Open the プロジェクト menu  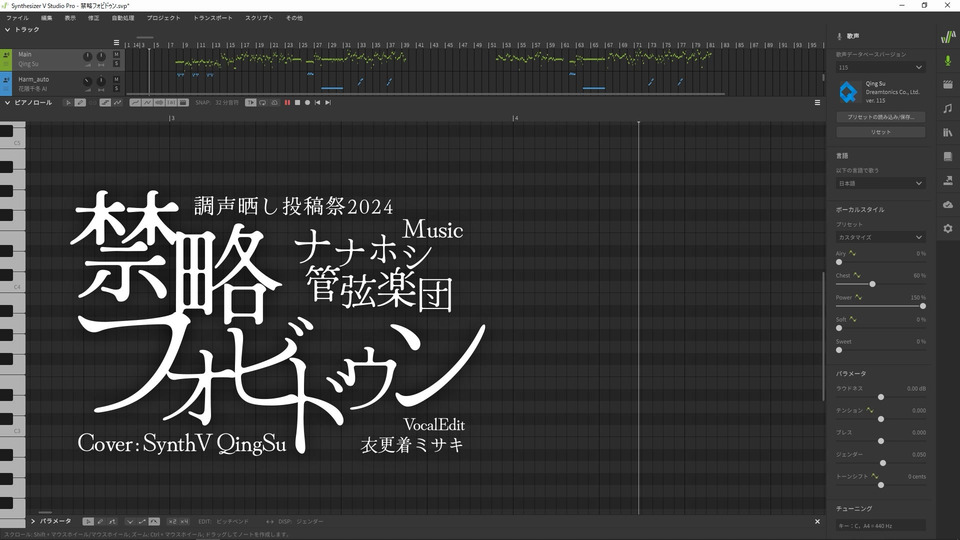click(163, 18)
